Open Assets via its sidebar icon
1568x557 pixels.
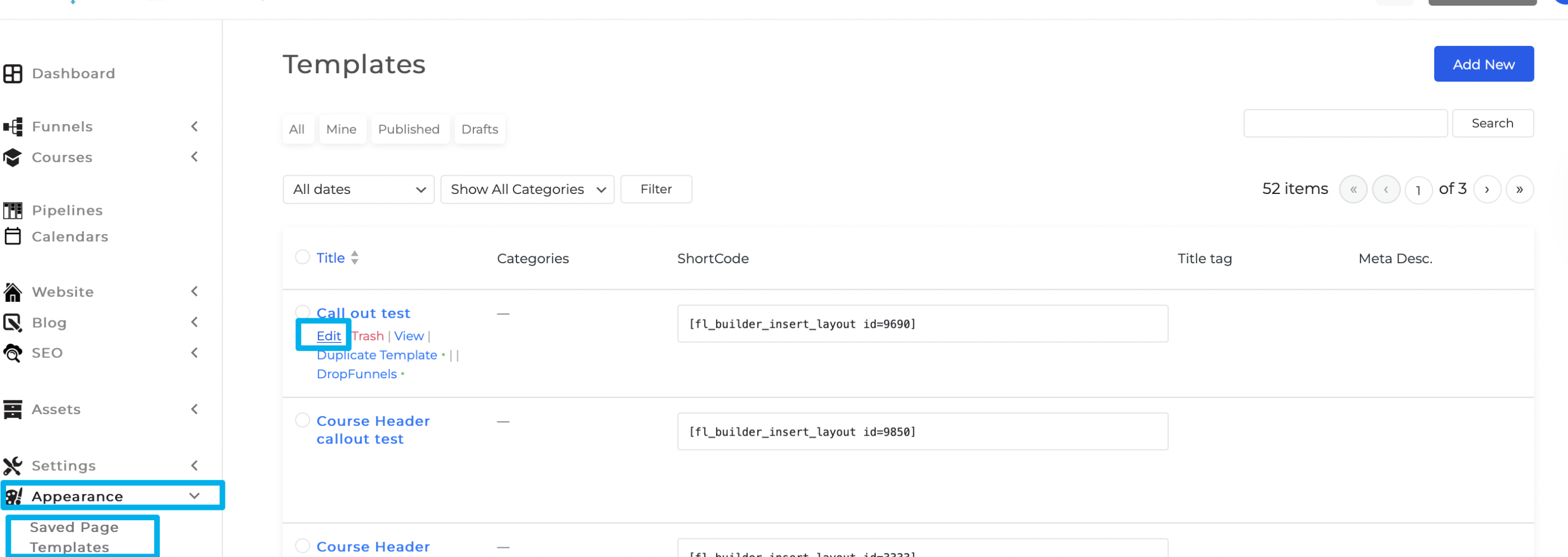pyautogui.click(x=14, y=409)
